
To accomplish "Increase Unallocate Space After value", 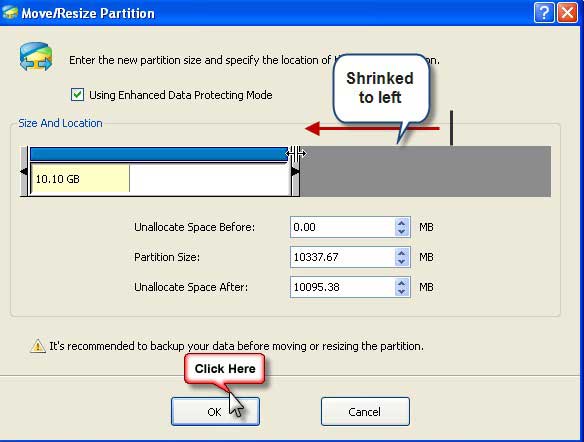I will point(401,283).
